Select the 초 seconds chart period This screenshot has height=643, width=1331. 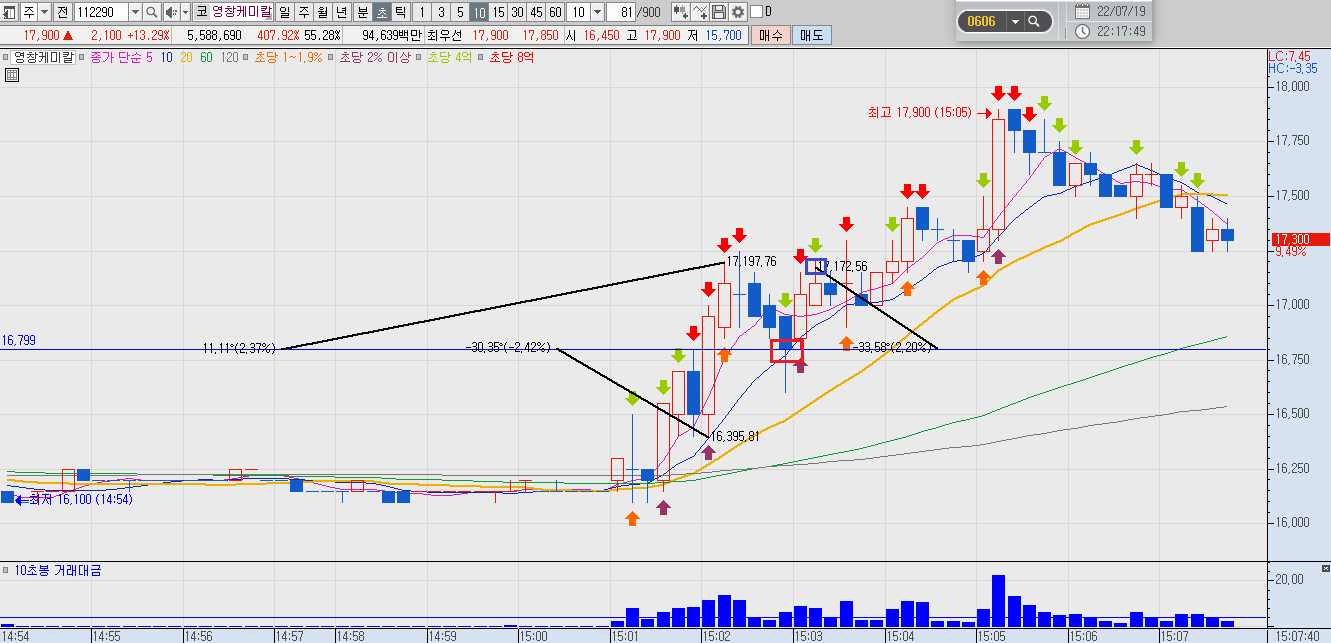pos(380,12)
